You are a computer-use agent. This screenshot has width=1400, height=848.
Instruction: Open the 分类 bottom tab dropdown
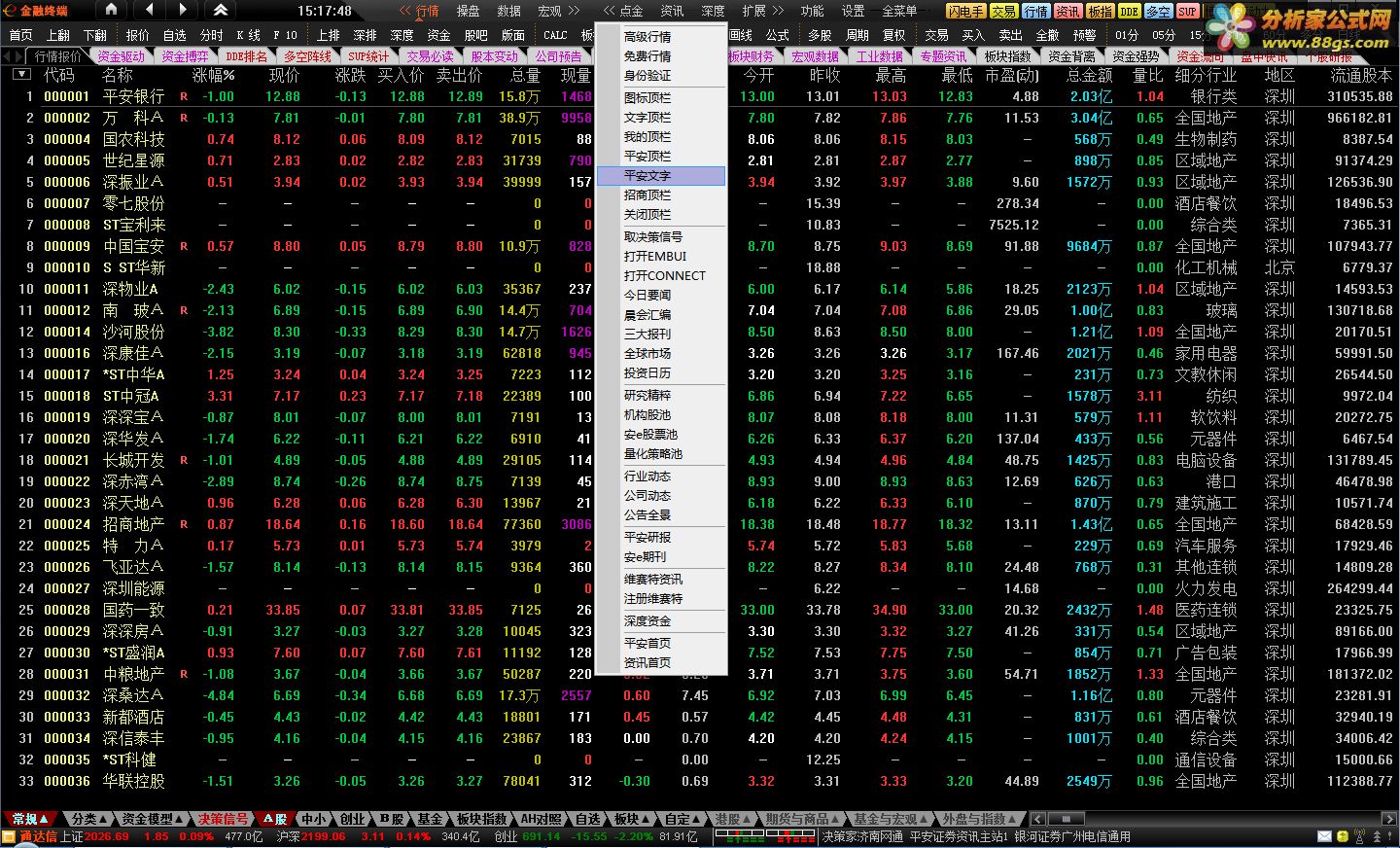[x=91, y=819]
